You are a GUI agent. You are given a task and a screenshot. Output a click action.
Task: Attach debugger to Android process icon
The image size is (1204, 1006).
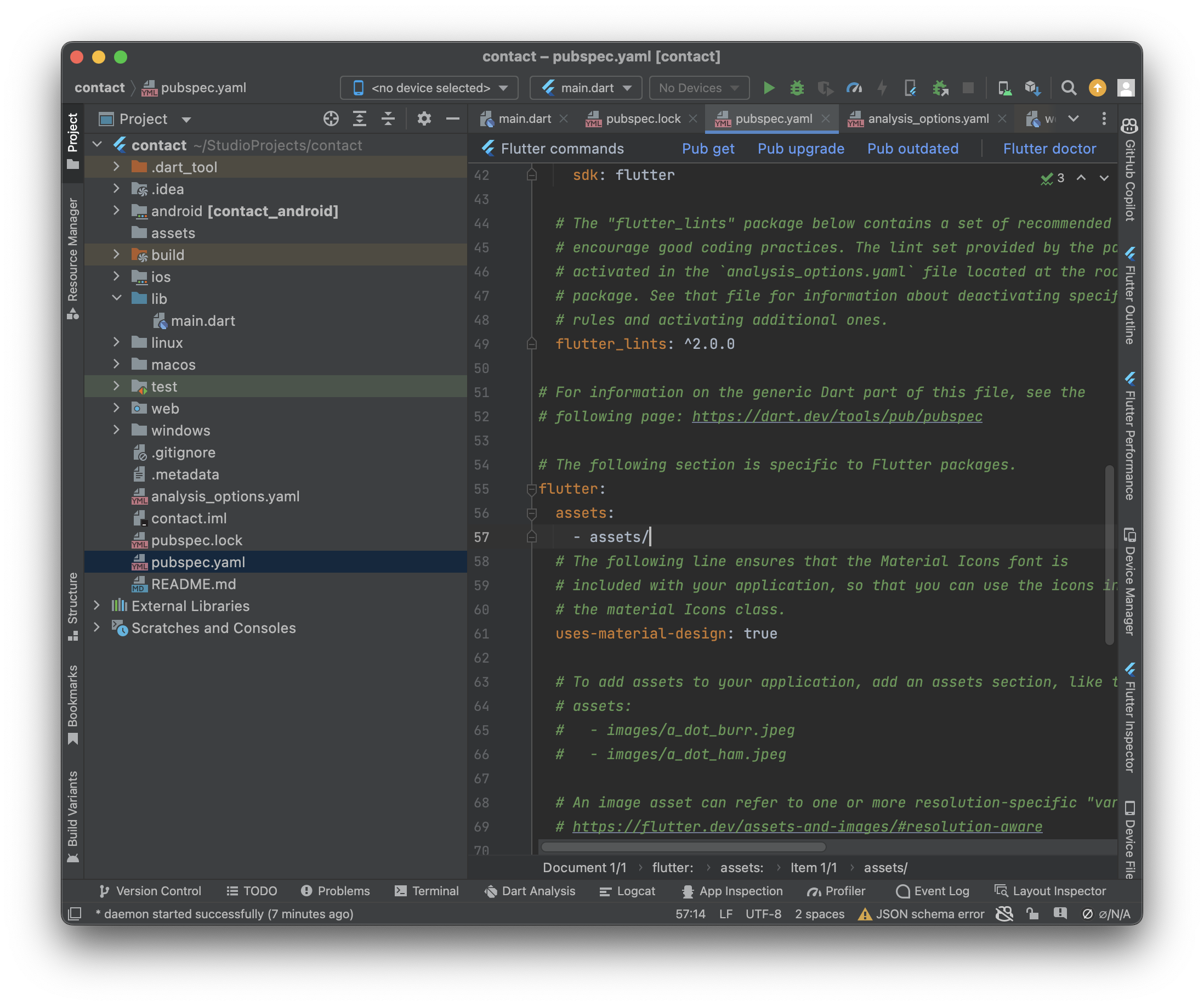pos(940,88)
